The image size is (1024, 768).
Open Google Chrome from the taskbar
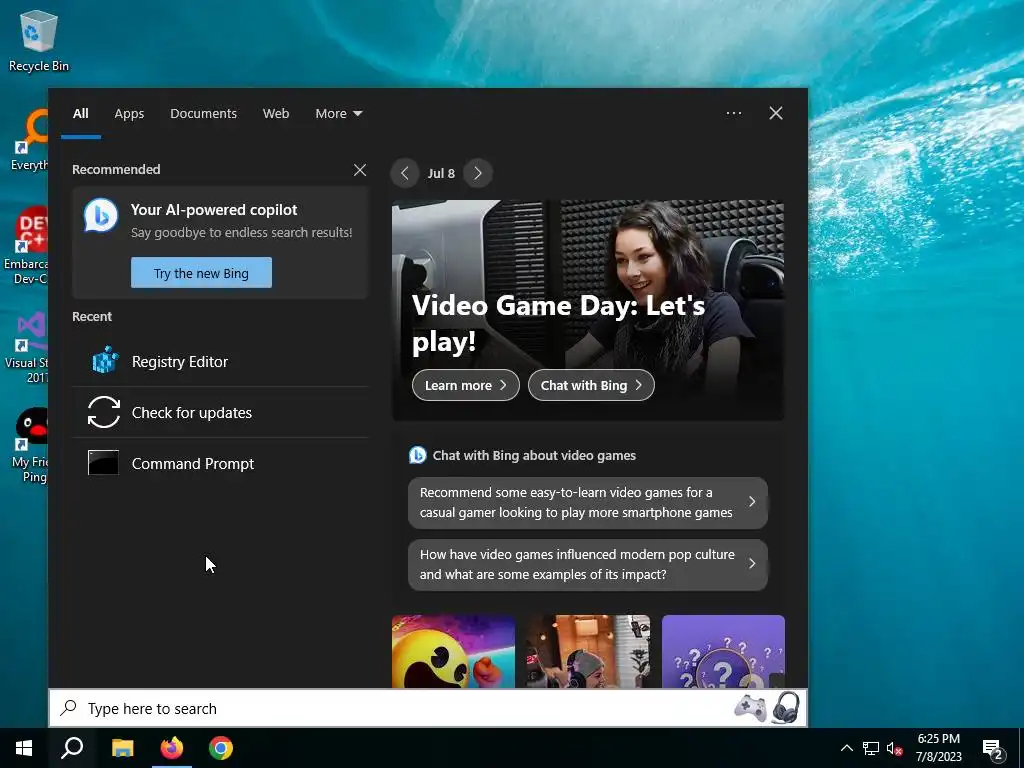coord(221,748)
